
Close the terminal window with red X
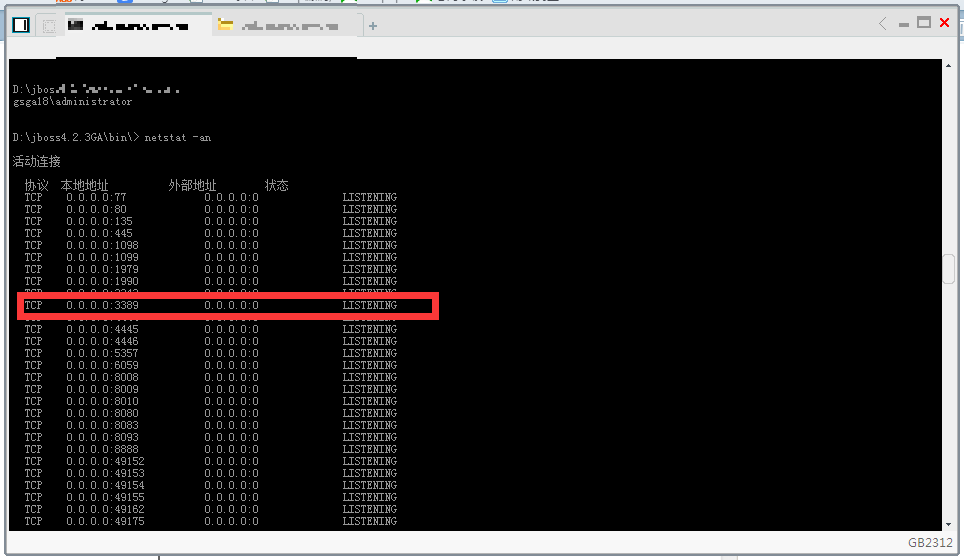(945, 23)
